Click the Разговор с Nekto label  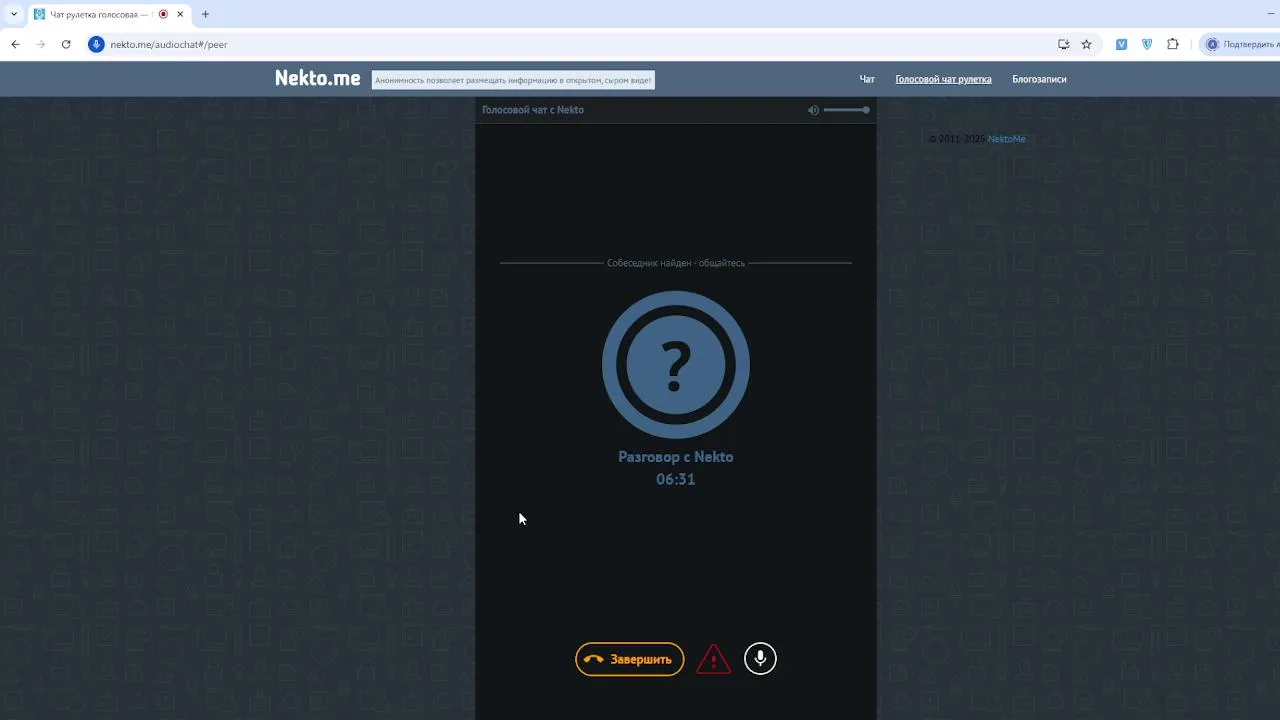pyautogui.click(x=676, y=457)
